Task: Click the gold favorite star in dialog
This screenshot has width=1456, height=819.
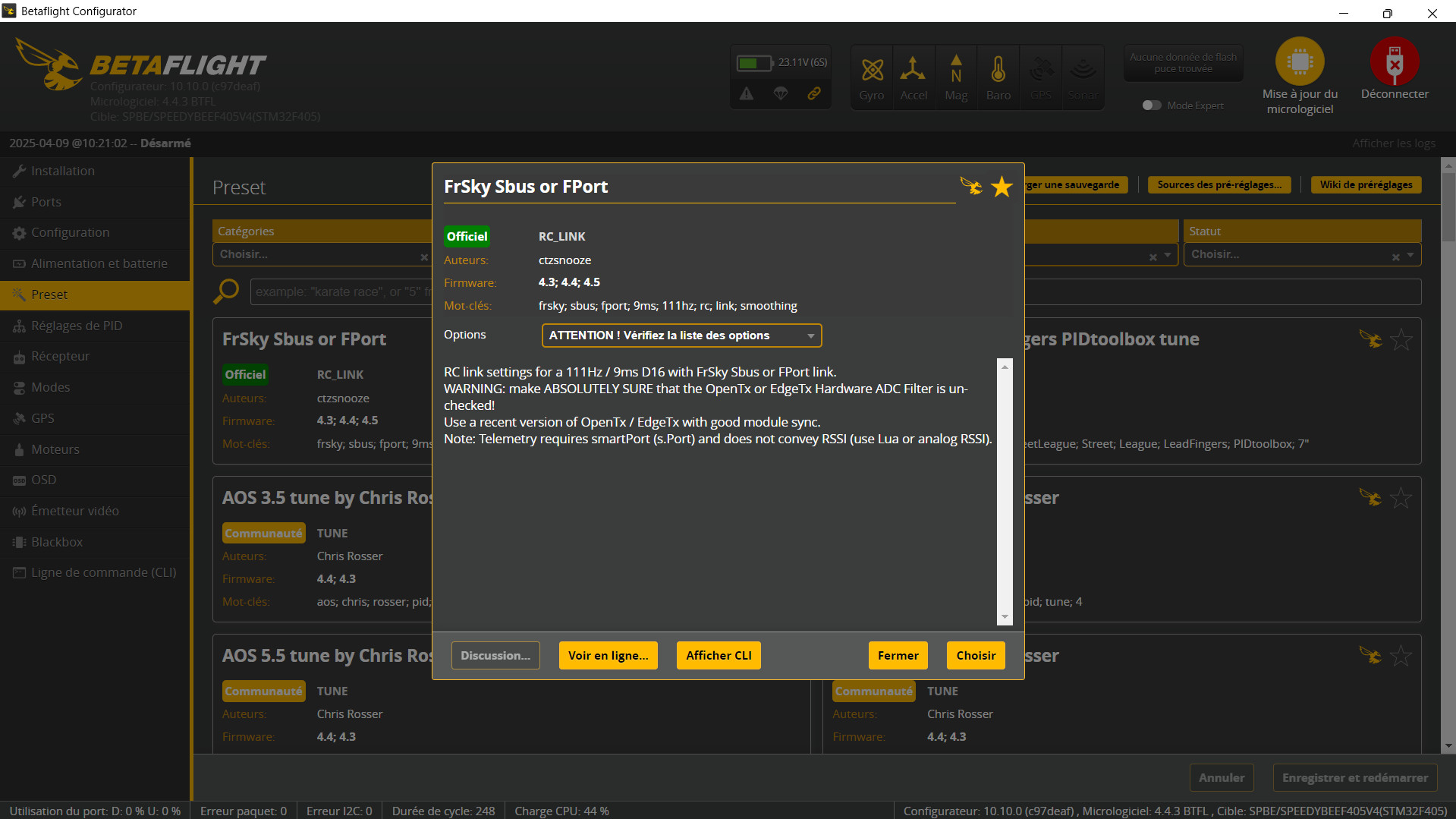Action: coord(1002,187)
